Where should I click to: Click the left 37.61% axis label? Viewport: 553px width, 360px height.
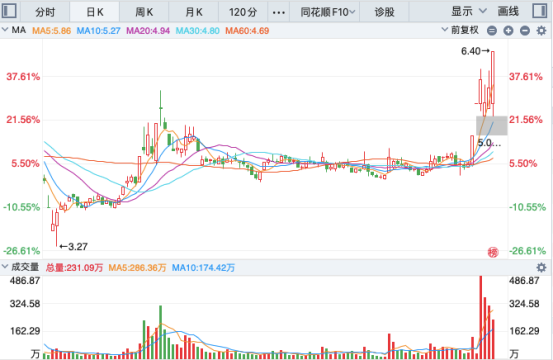click(x=23, y=77)
